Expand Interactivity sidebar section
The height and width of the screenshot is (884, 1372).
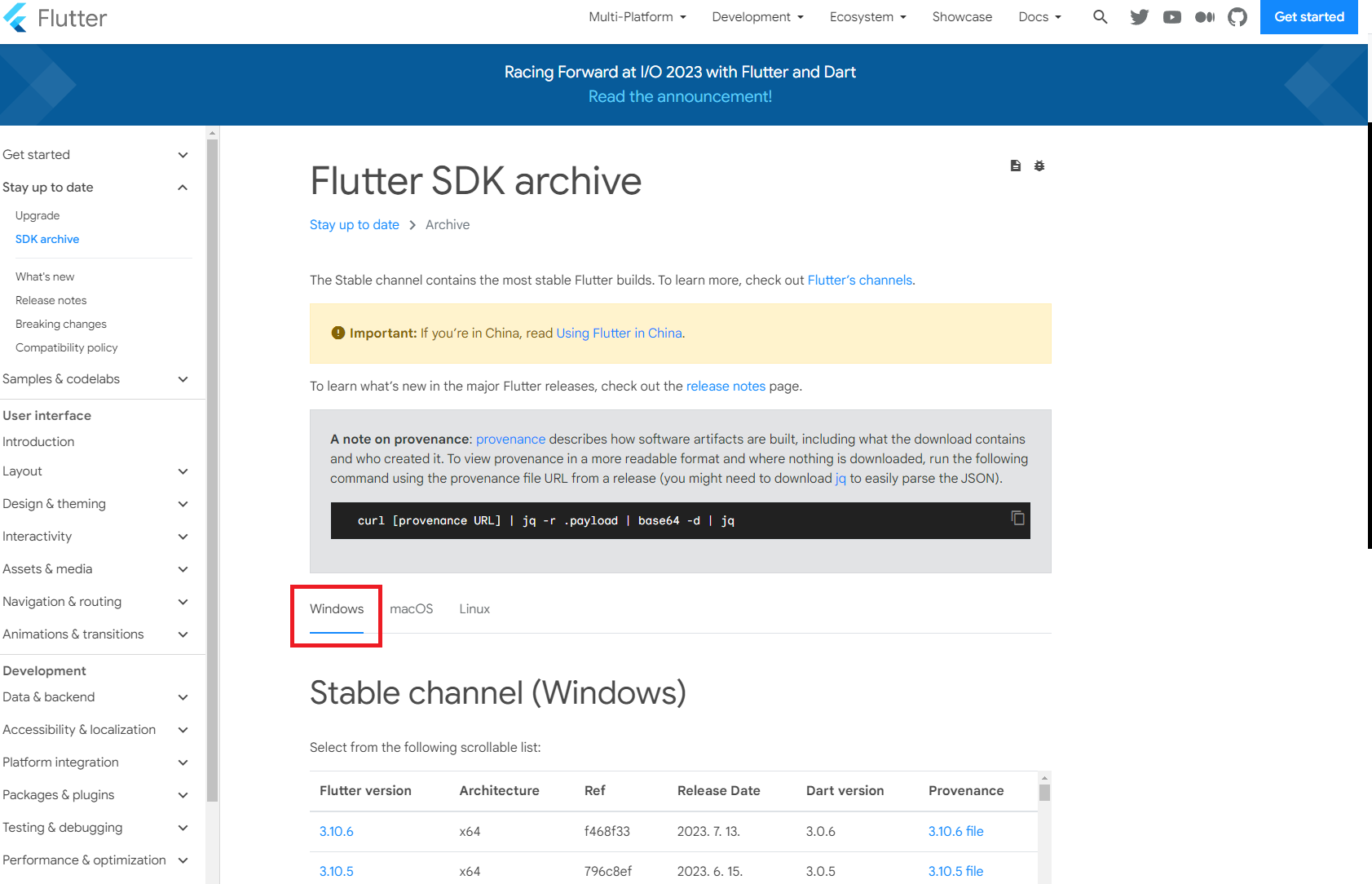183,537
